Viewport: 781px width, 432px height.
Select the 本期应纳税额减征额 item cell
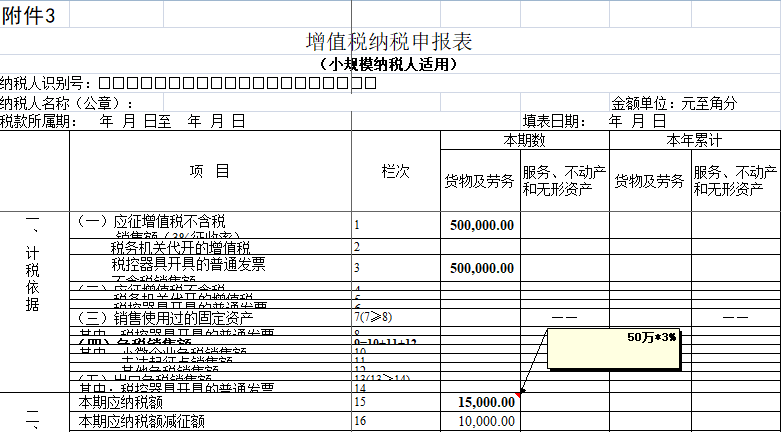210,422
